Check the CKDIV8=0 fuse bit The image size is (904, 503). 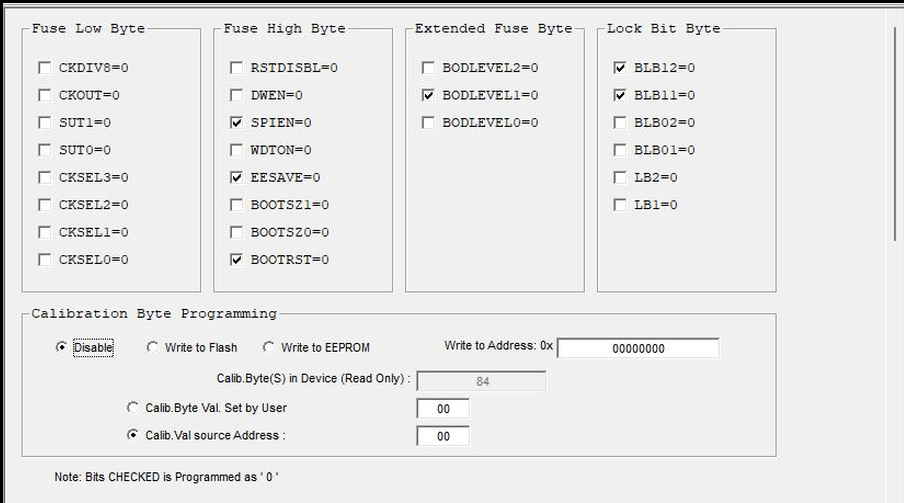[x=44, y=67]
